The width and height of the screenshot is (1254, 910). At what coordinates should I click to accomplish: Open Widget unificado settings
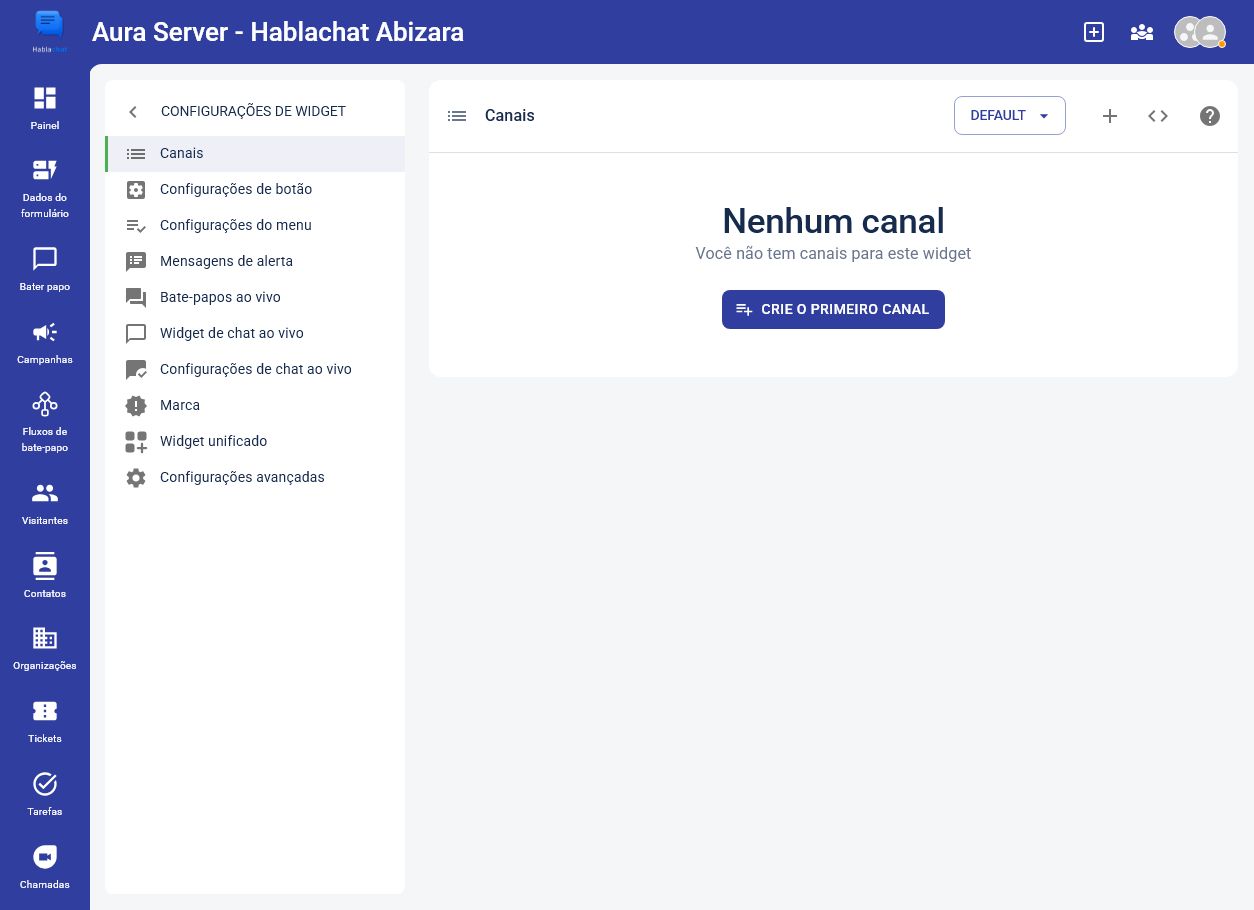click(x=255, y=441)
